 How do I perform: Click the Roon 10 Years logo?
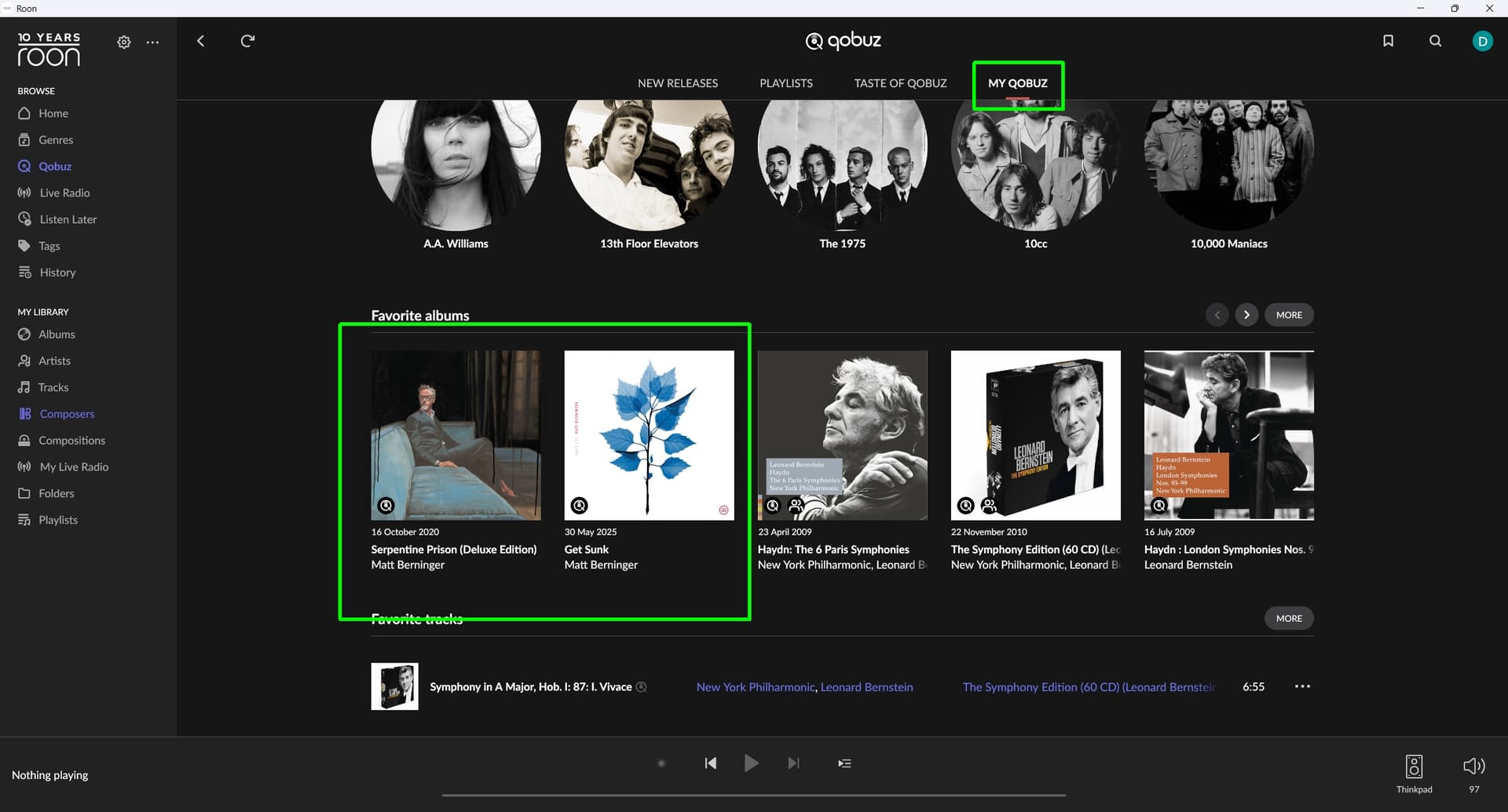(49, 49)
